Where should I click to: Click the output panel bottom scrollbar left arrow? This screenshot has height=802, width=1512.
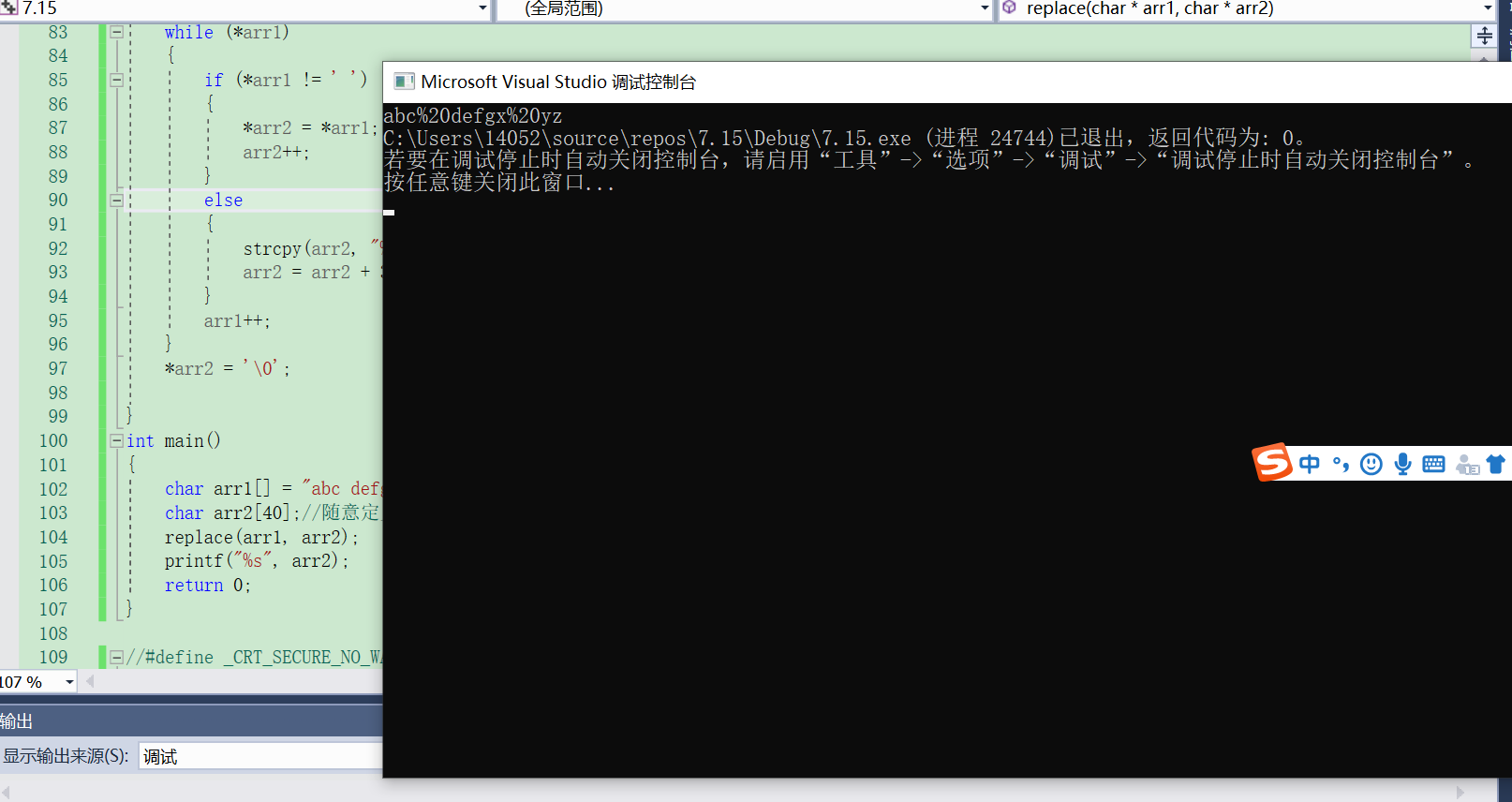click(x=7, y=793)
